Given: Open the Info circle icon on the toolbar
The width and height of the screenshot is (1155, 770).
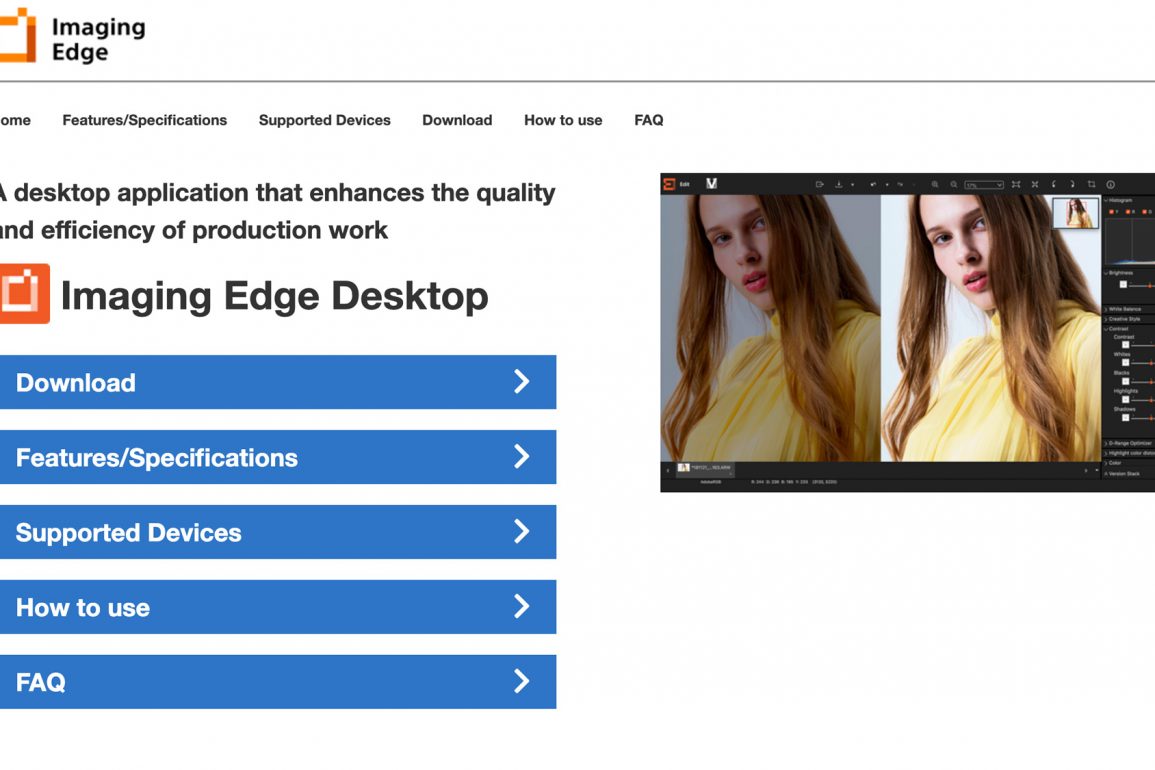Looking at the screenshot, I should 1110,184.
